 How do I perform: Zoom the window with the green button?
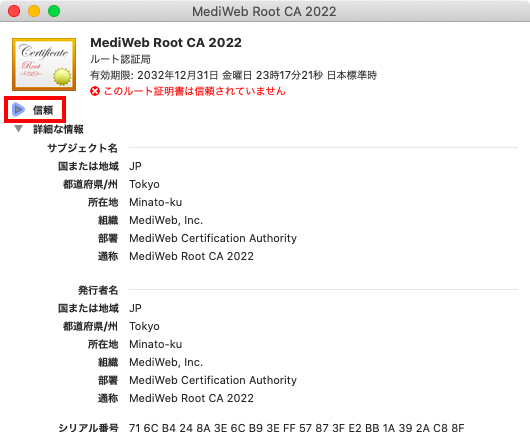54,11
